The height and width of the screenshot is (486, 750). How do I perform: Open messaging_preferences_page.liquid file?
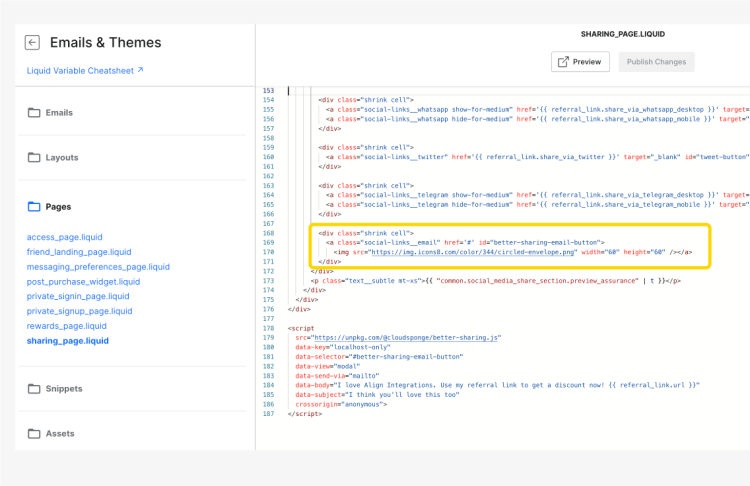pos(98,267)
